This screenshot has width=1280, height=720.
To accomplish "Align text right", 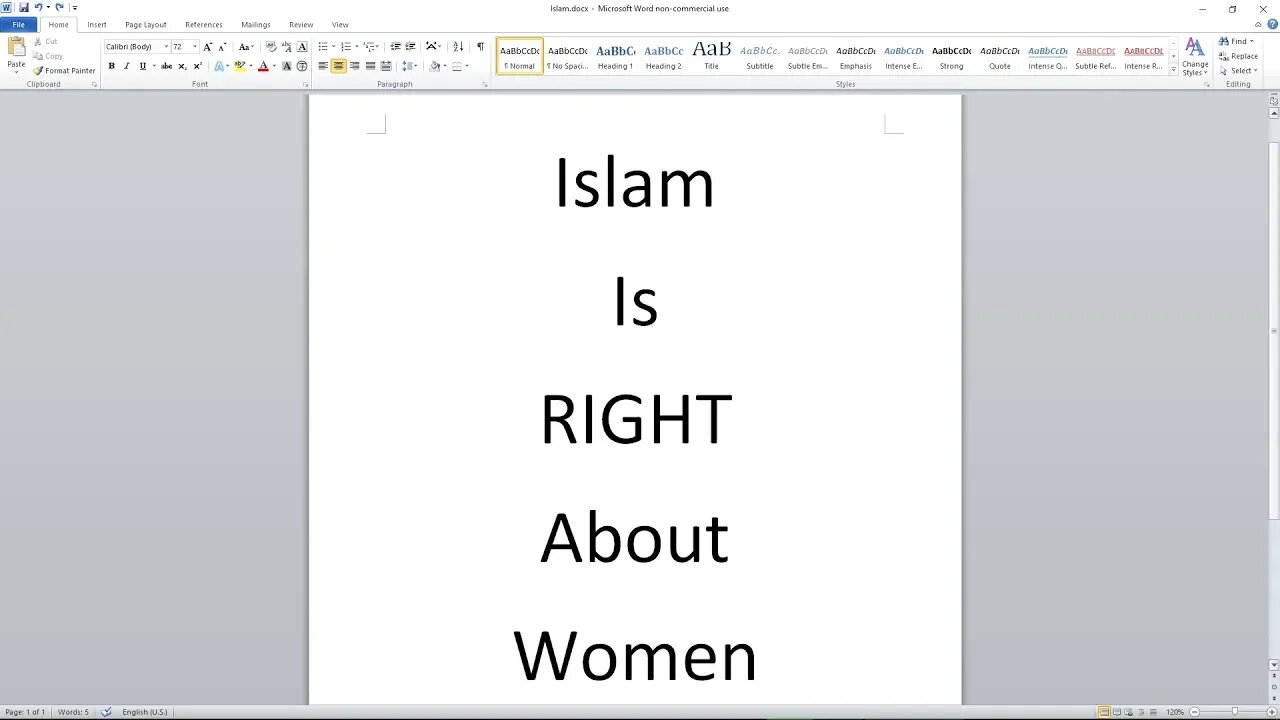I will tap(355, 66).
